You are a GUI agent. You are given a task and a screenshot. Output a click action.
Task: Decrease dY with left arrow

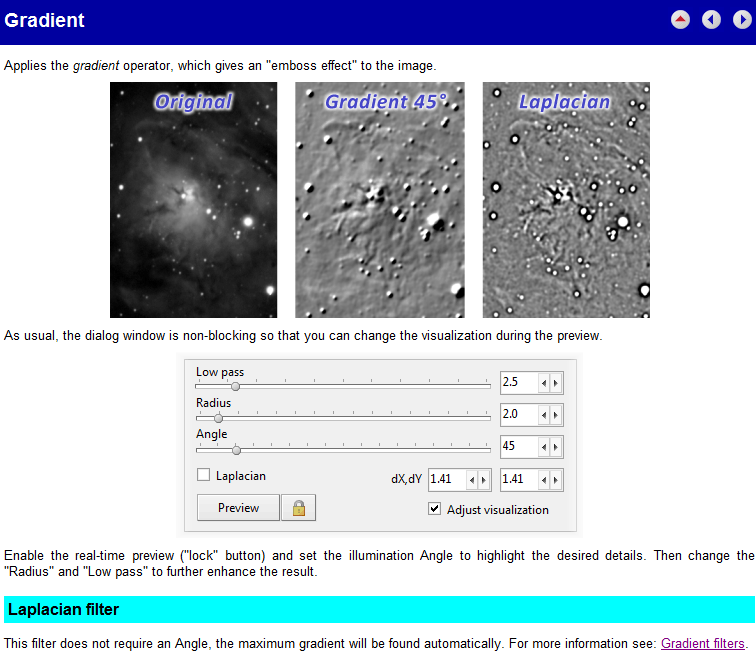[544, 480]
